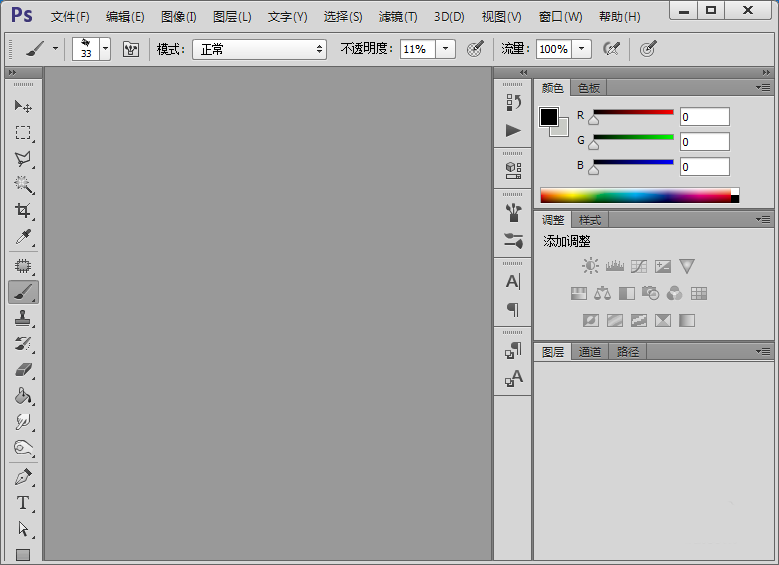The image size is (779, 565).
Task: Open the collapsed History panel icon
Action: click(x=513, y=102)
